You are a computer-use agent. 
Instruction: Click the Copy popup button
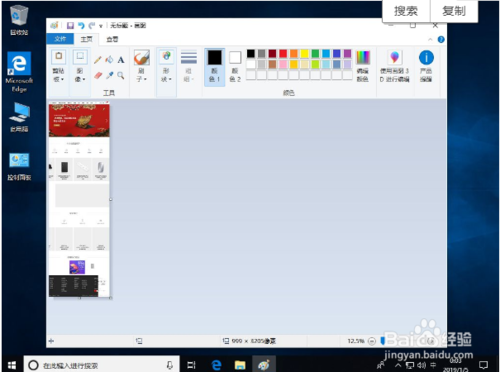coord(454,11)
